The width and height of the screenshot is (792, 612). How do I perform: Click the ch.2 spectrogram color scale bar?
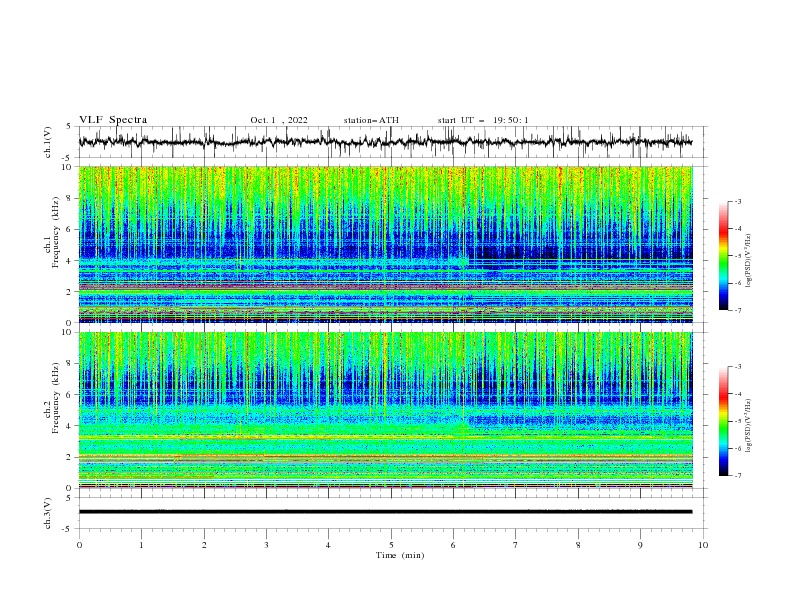723,421
